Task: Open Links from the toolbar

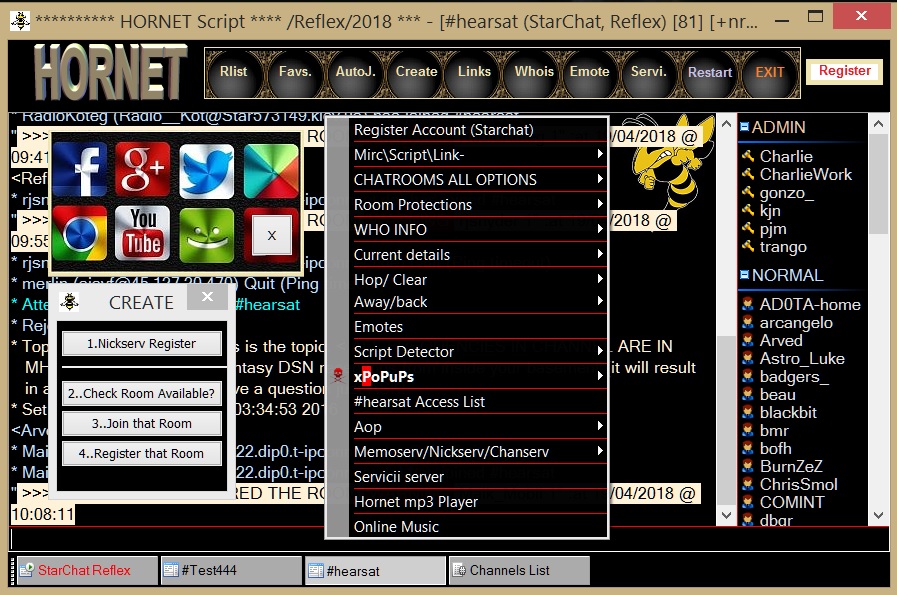Action: coord(474,72)
